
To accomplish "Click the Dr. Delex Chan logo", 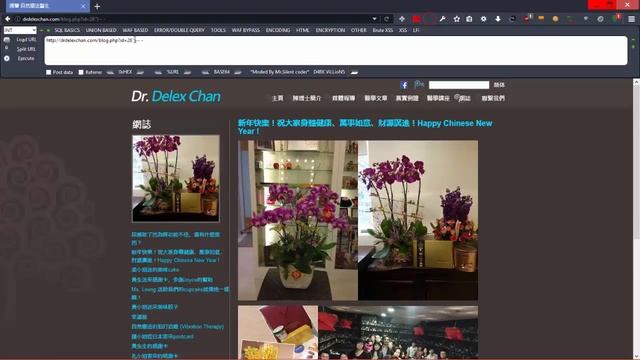I will [x=176, y=96].
